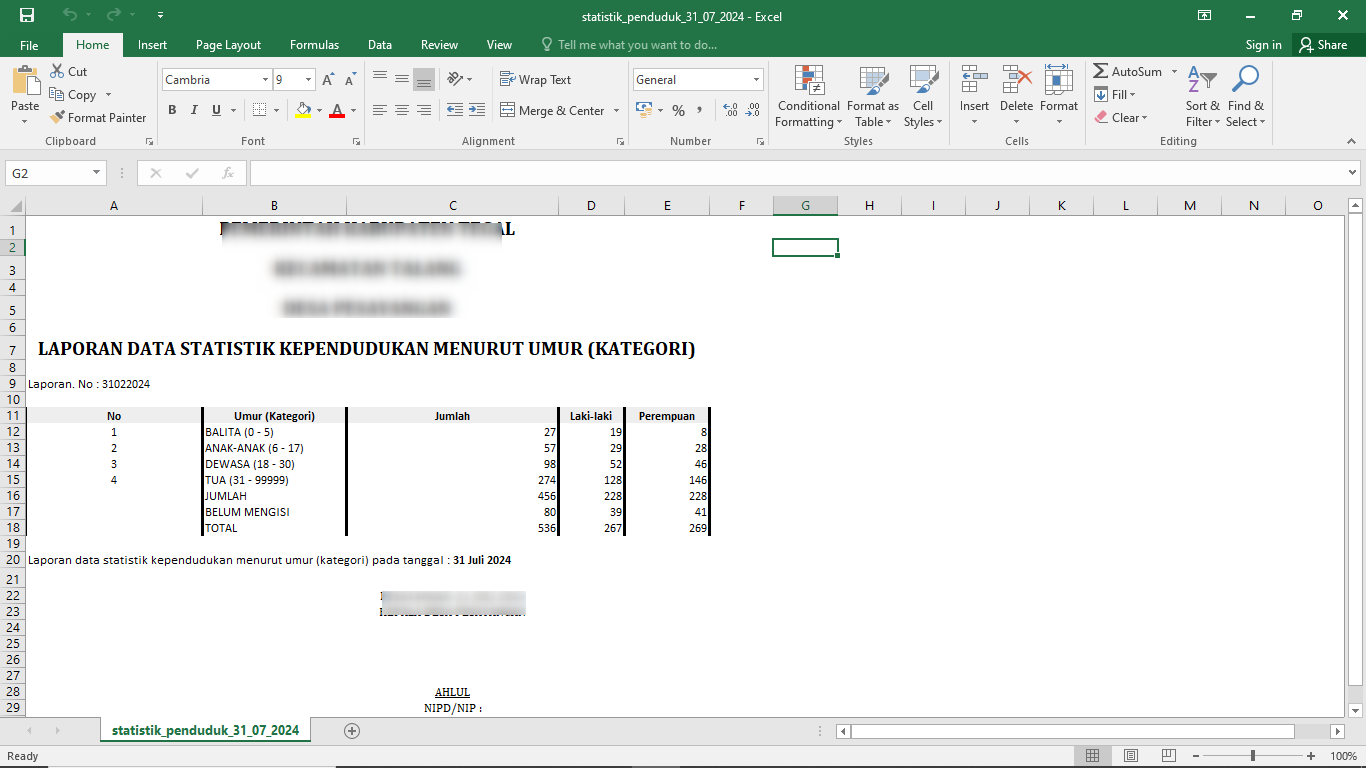Switch to Page Layout view in status bar
The width and height of the screenshot is (1366, 768).
coord(1131,756)
